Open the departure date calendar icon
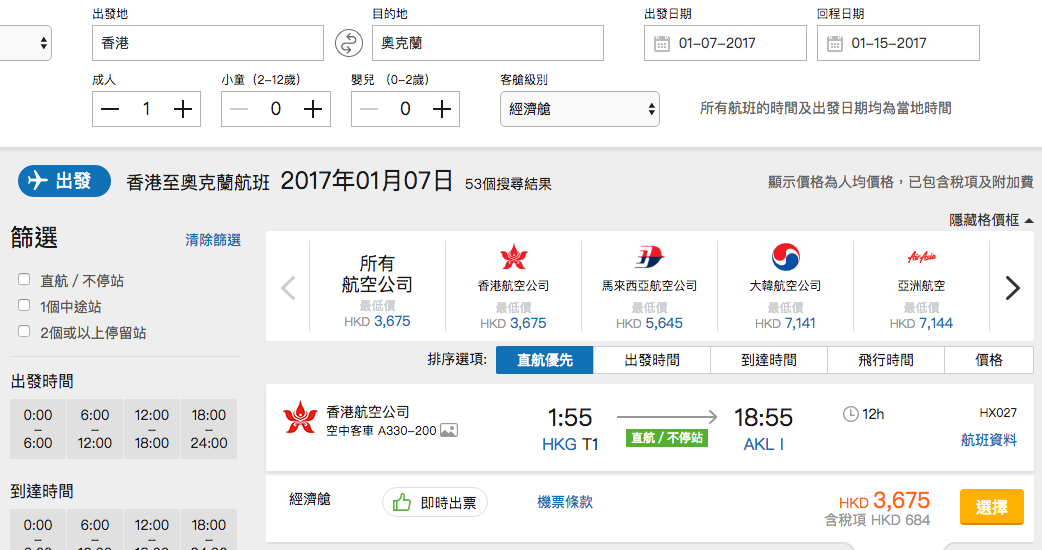Viewport: 1042px width, 550px height. 662,44
